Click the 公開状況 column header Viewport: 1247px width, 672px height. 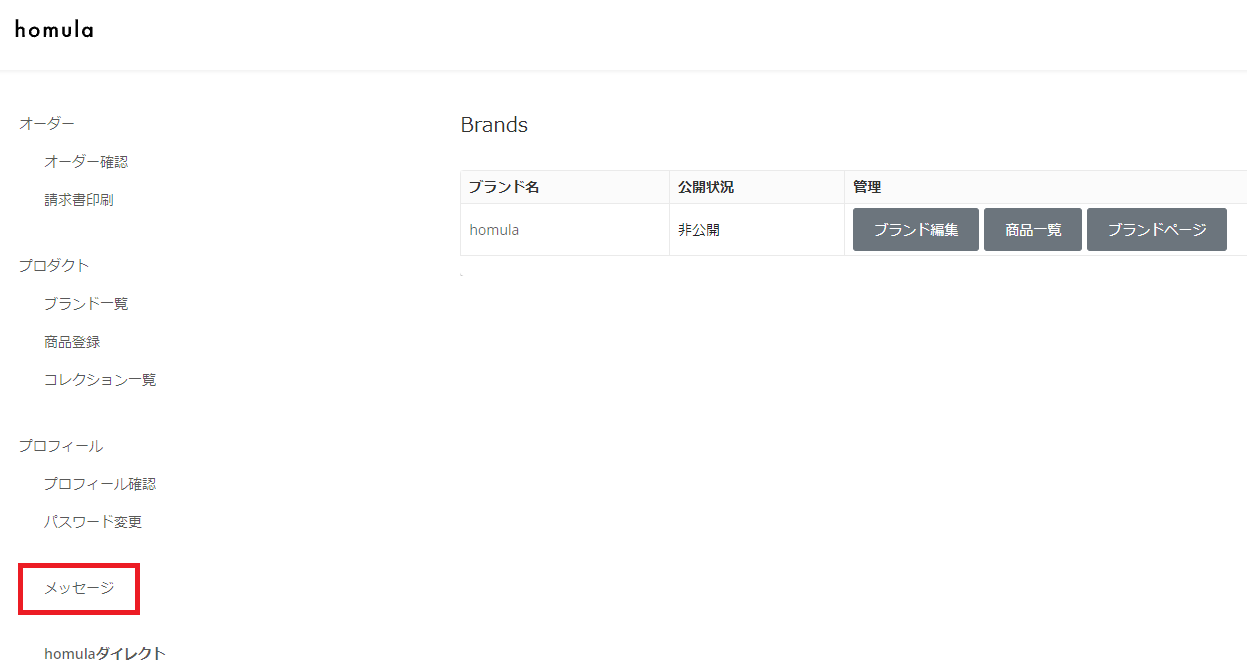click(x=706, y=187)
